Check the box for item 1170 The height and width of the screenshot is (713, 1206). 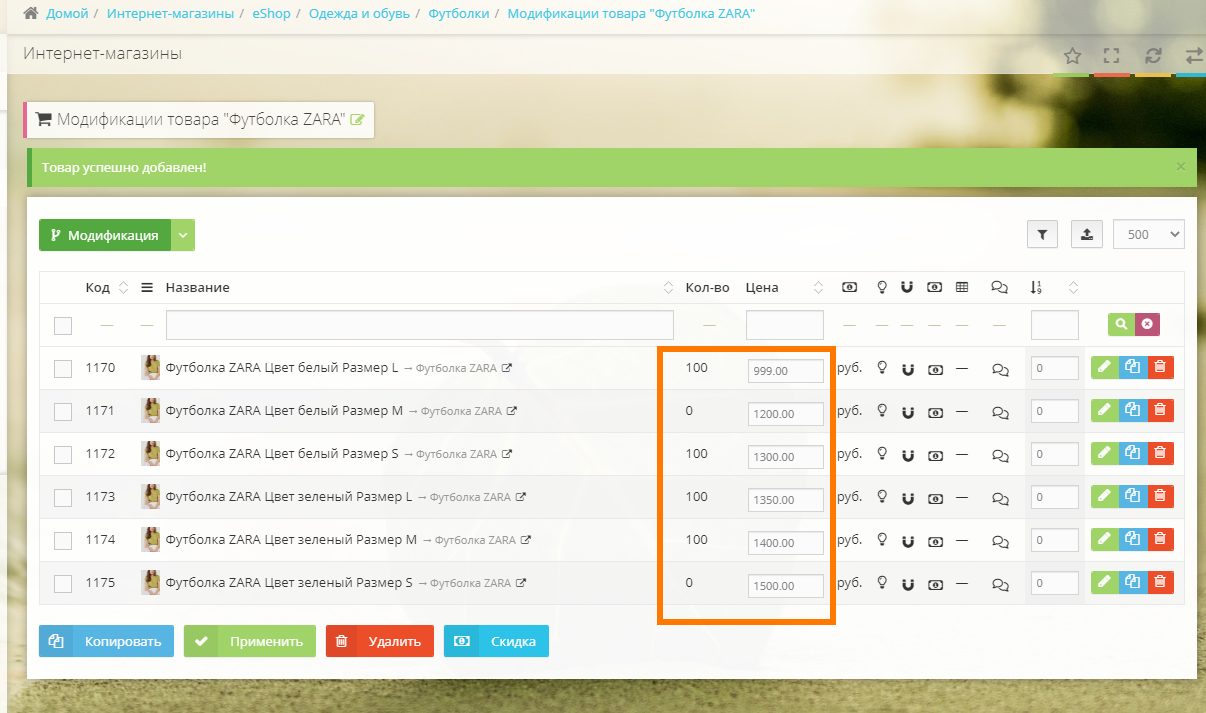(x=63, y=368)
